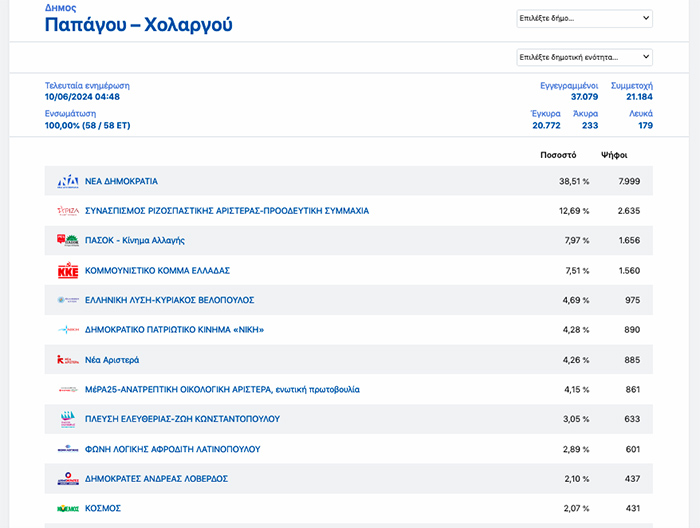
Task: Click the 'Ποσοστό' column header
Action: pos(558,155)
